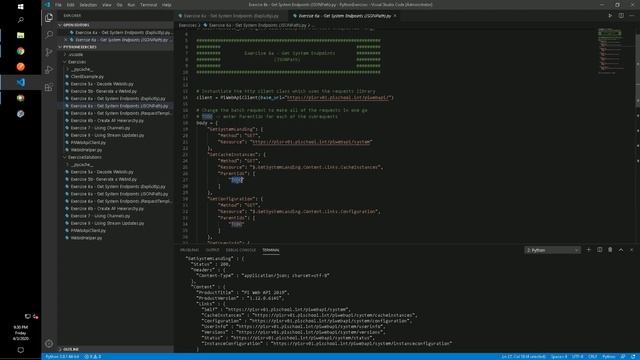Expand the .vscode folder

[x=76, y=54]
